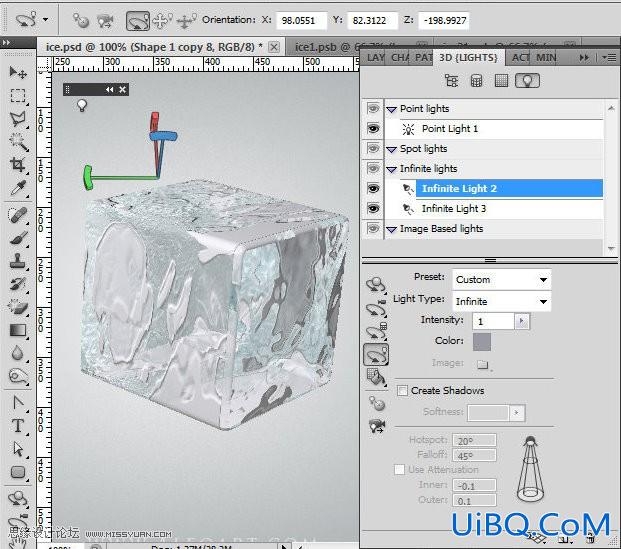The image size is (621, 549).
Task: Switch to the Actions tab
Action: (x=520, y=58)
